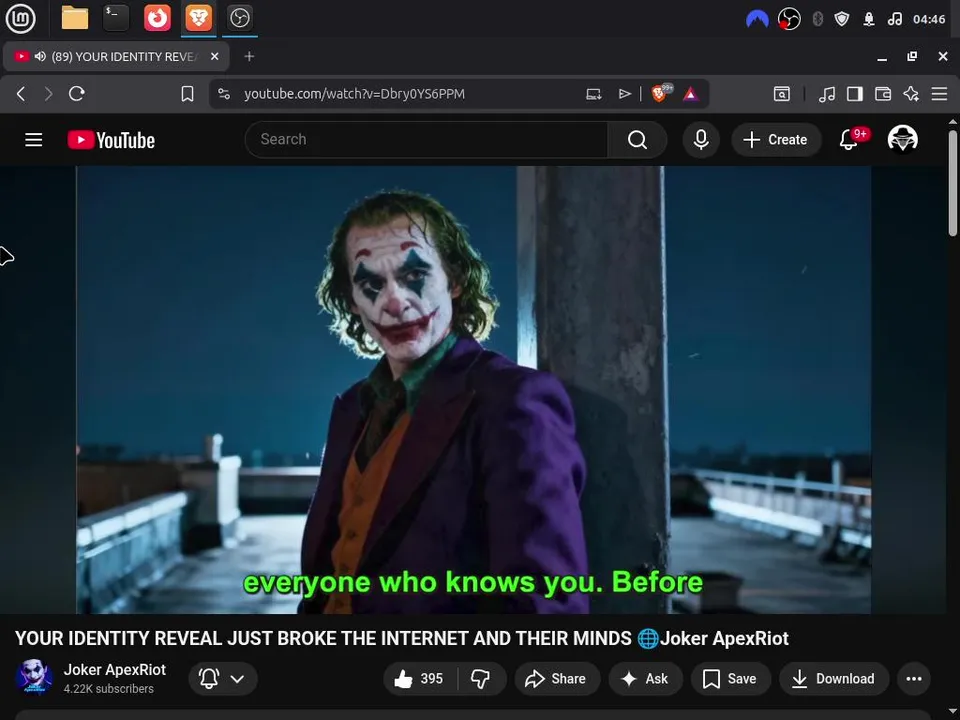
Task: Mute the YouTube tab using the speaker icon
Action: 40,56
